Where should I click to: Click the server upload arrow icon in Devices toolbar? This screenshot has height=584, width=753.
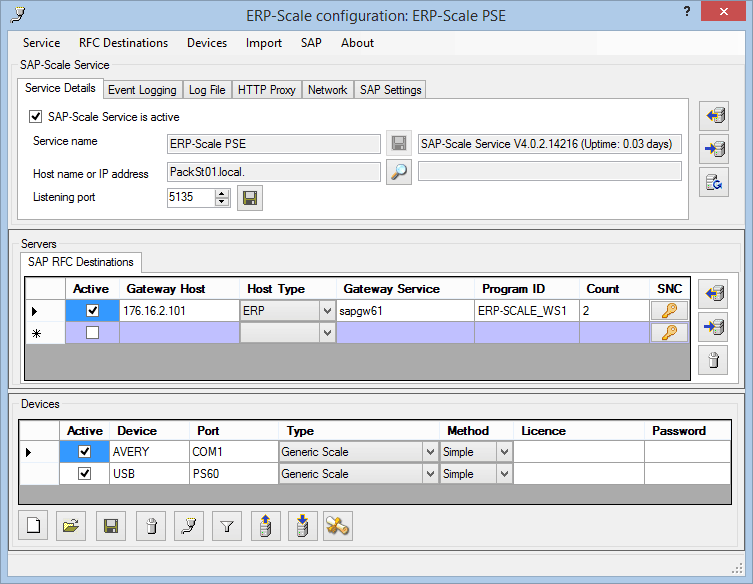click(x=266, y=526)
